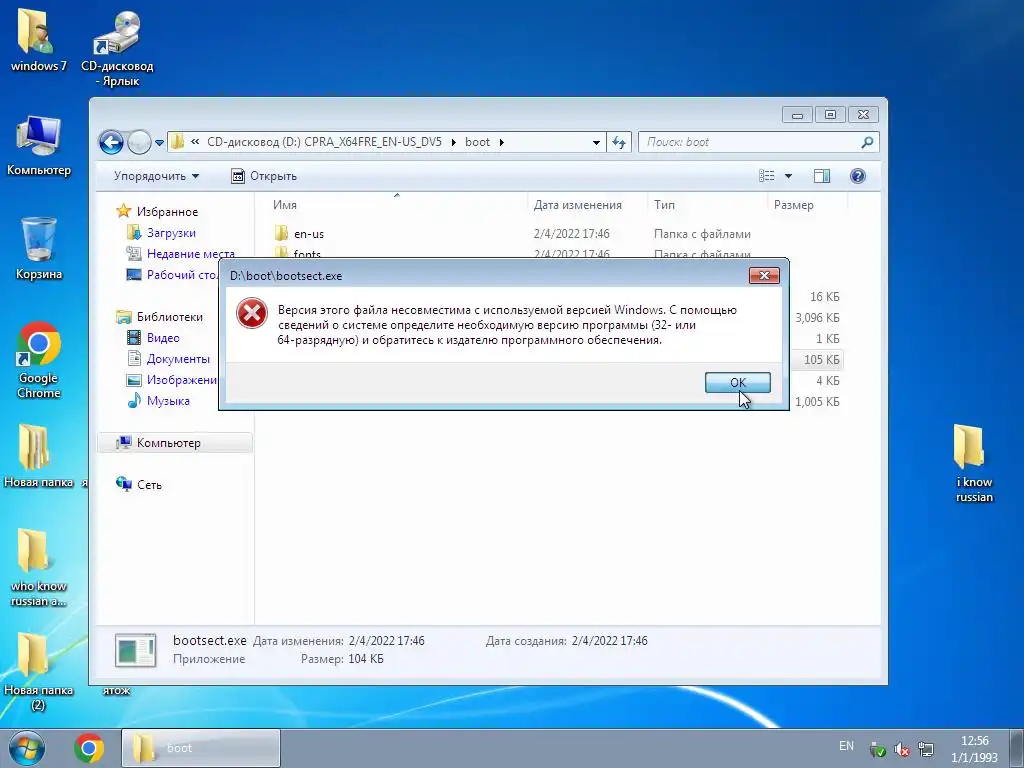Expand the address bar history dropdown

pyautogui.click(x=596, y=142)
